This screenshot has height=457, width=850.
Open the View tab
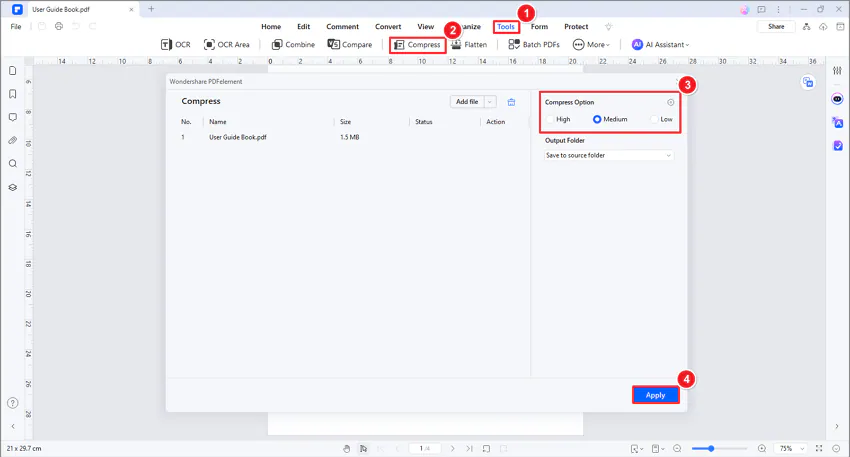[x=426, y=27]
